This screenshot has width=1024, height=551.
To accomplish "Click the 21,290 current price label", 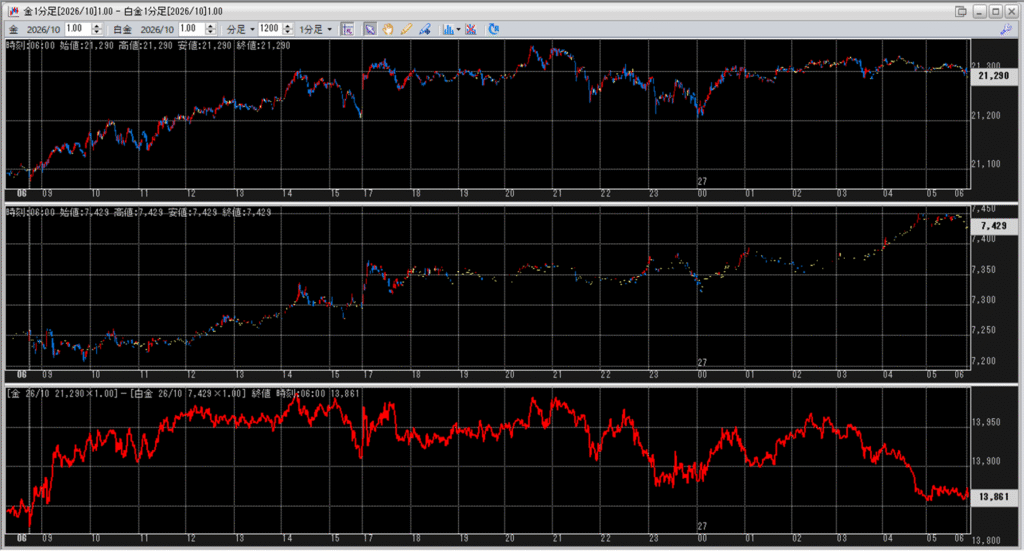I will tap(993, 75).
